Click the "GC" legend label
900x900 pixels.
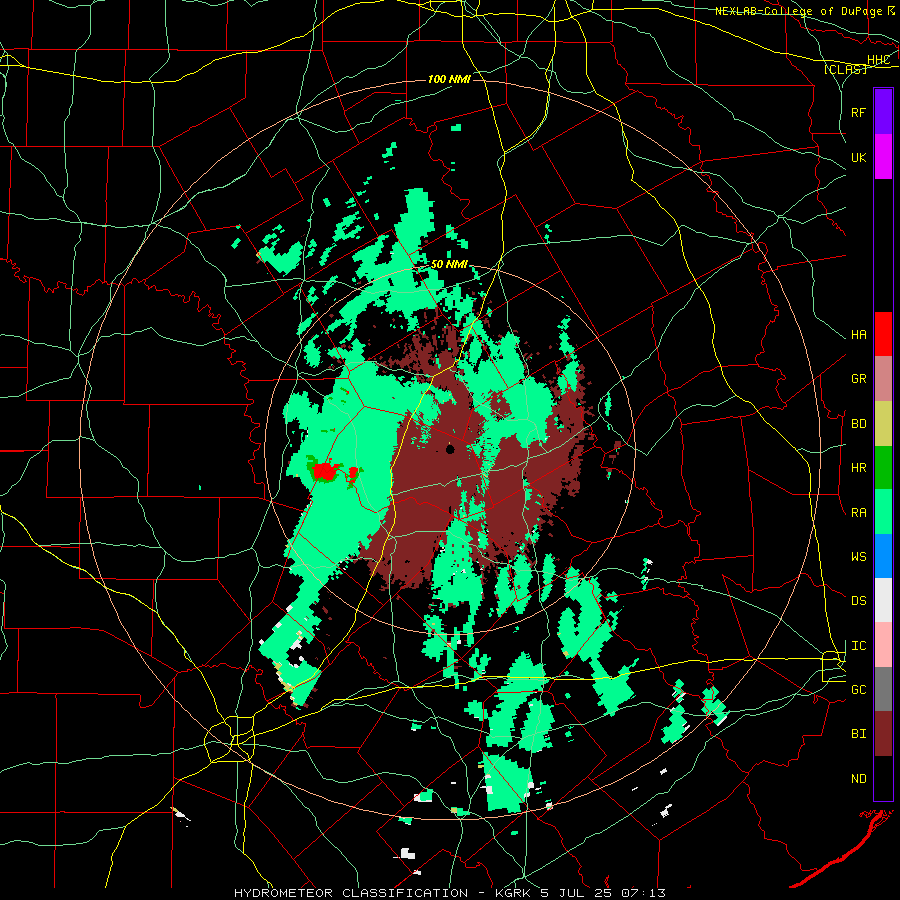point(858,690)
